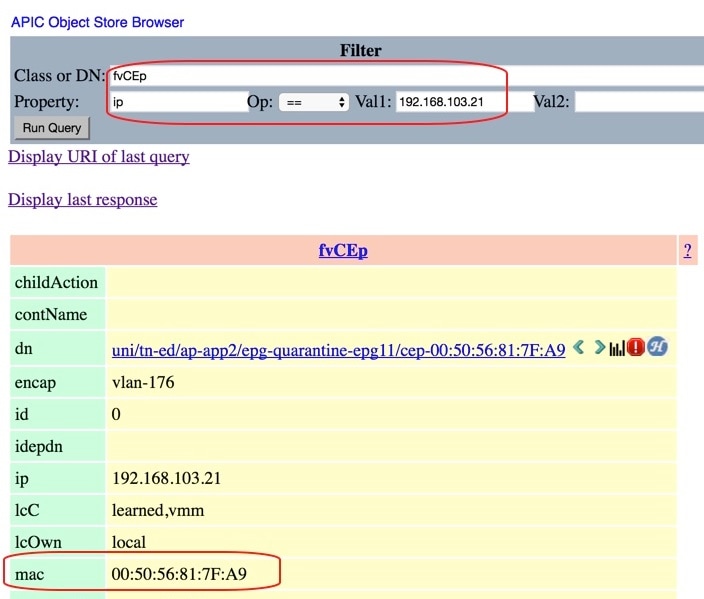
Task: Click the green right arrow icon in dn row
Action: pos(599,347)
